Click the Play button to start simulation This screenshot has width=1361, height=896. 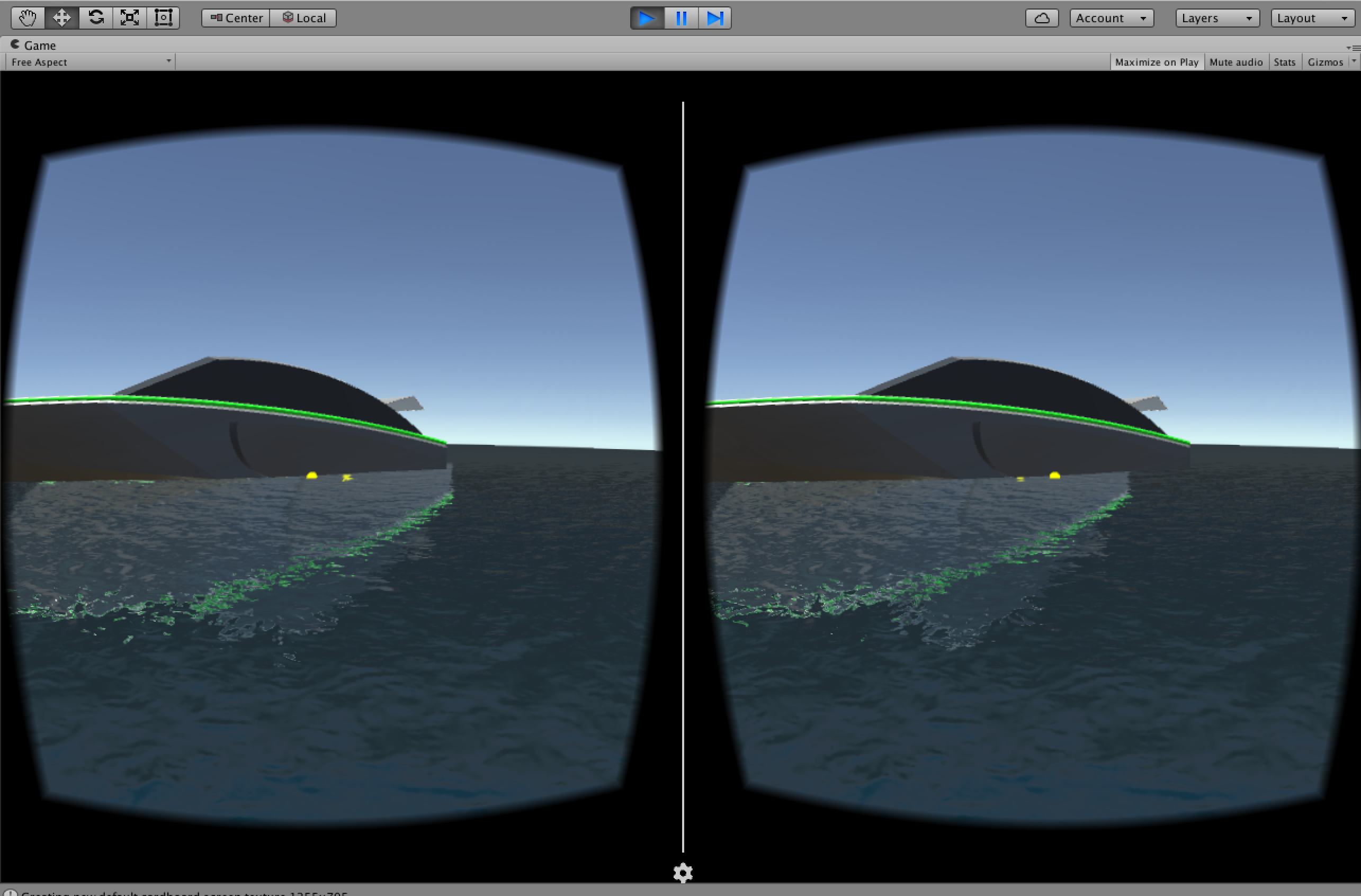pos(644,16)
